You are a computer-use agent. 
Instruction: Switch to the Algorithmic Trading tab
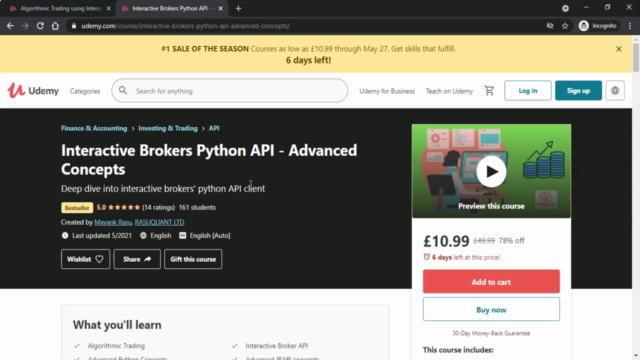click(60, 8)
